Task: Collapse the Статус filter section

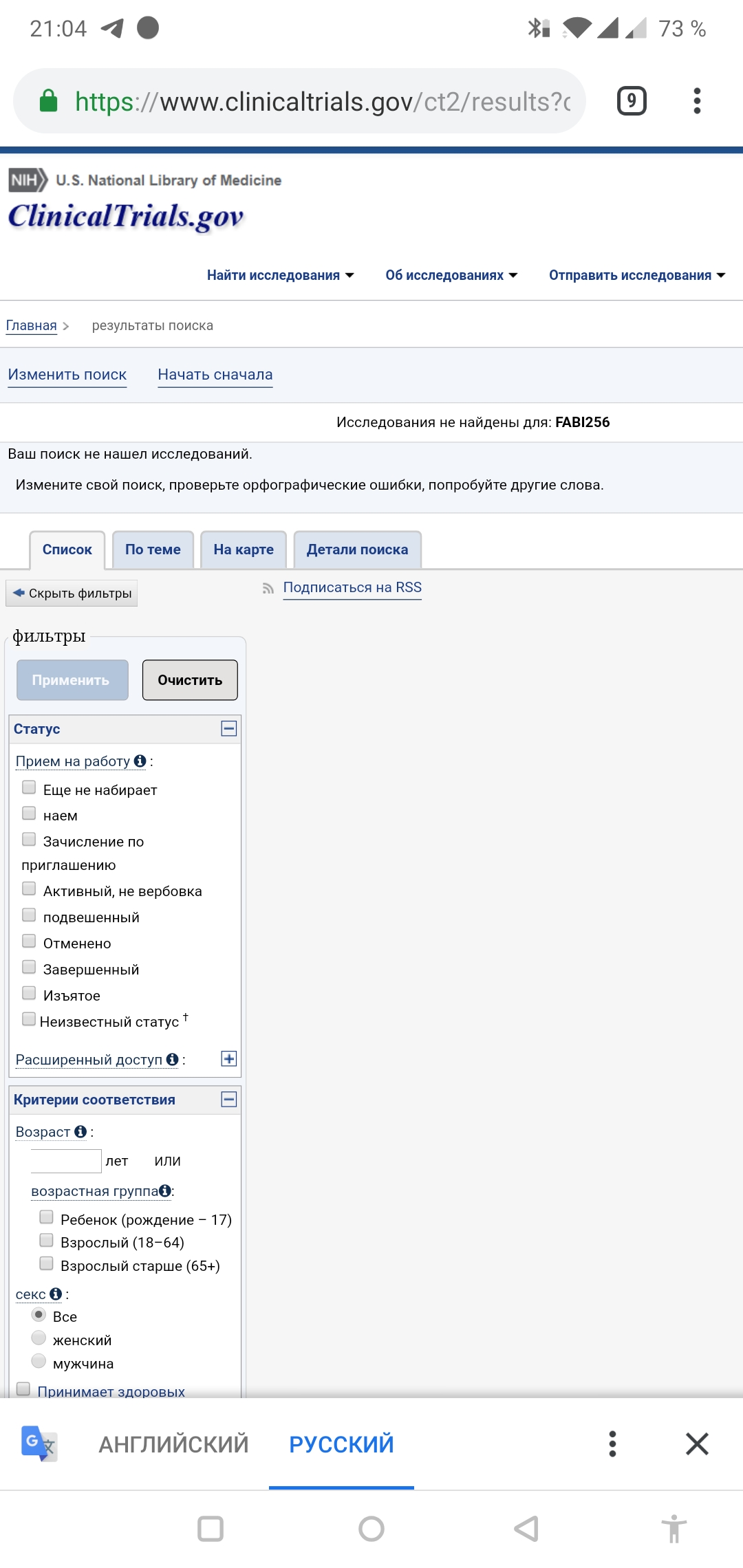Action: [x=229, y=728]
